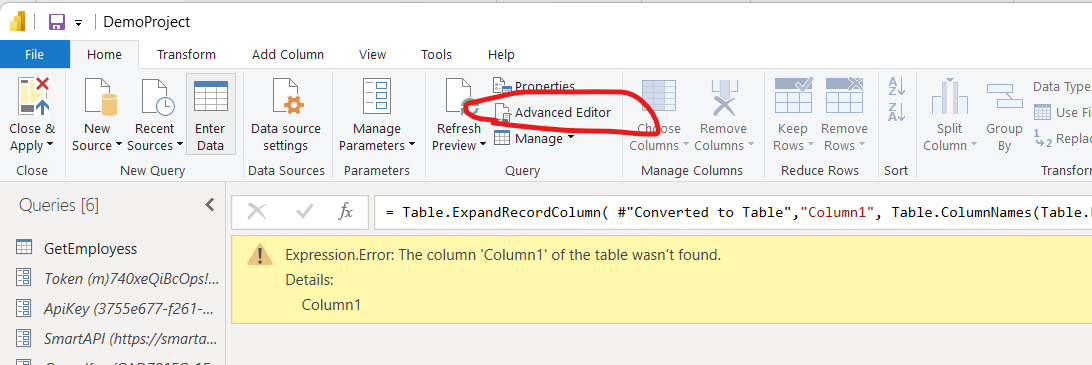This screenshot has height=365, width=1092.
Task: Sort ascending with the A-Z icon
Action: (x=896, y=86)
